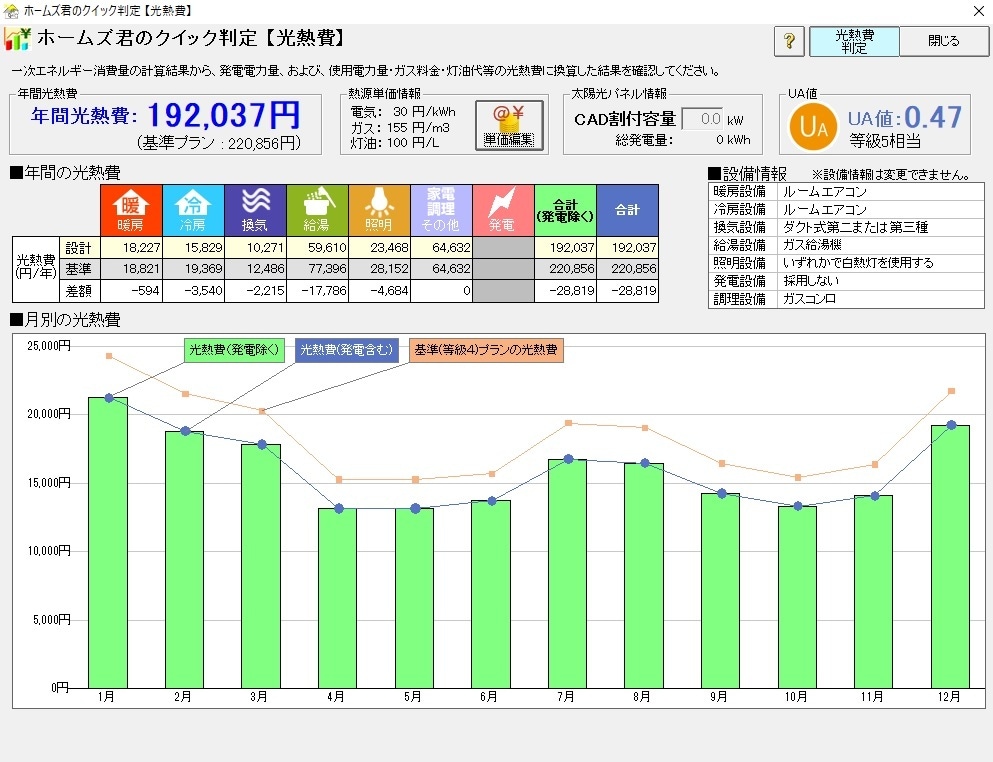Click the 7月 green bar

[567, 574]
